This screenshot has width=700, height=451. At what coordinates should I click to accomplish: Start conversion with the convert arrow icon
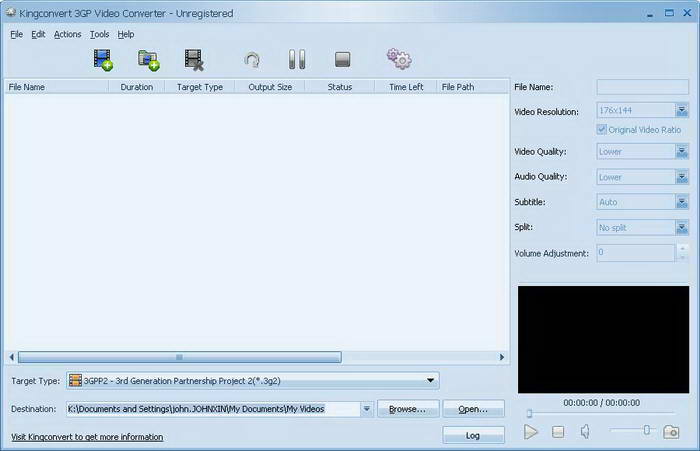252,60
